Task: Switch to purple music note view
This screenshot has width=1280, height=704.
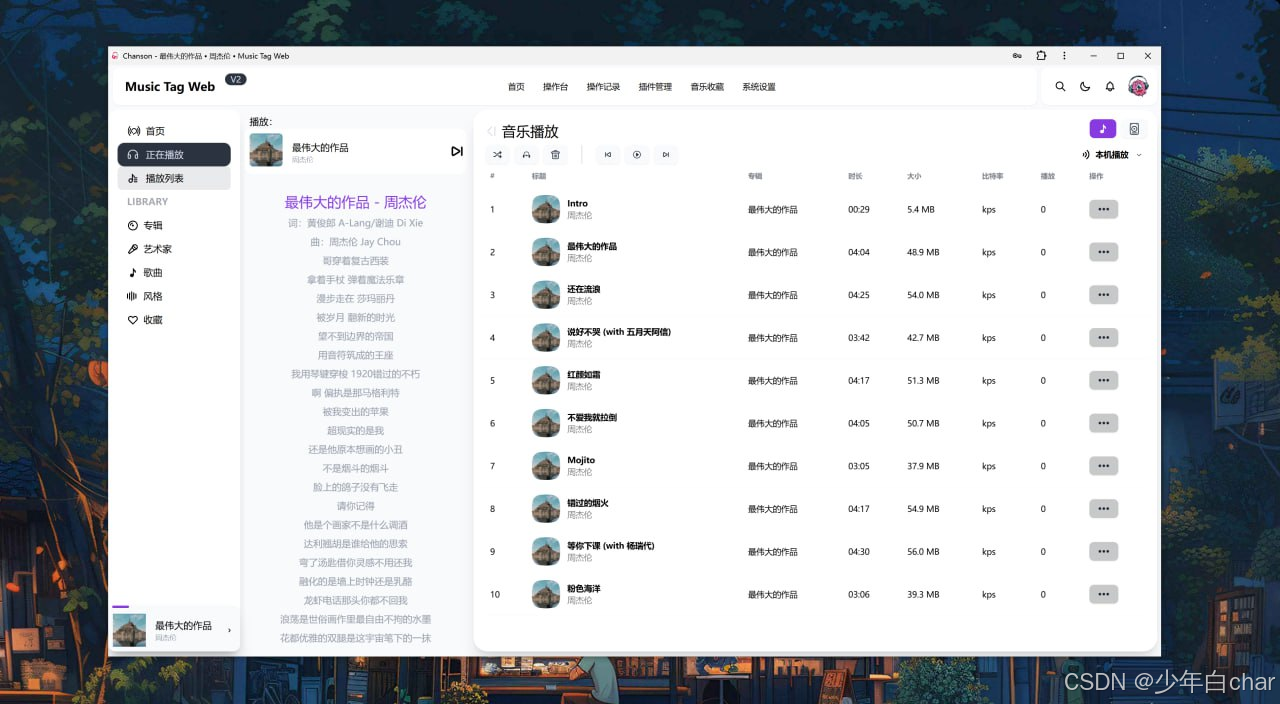Action: [x=1102, y=129]
